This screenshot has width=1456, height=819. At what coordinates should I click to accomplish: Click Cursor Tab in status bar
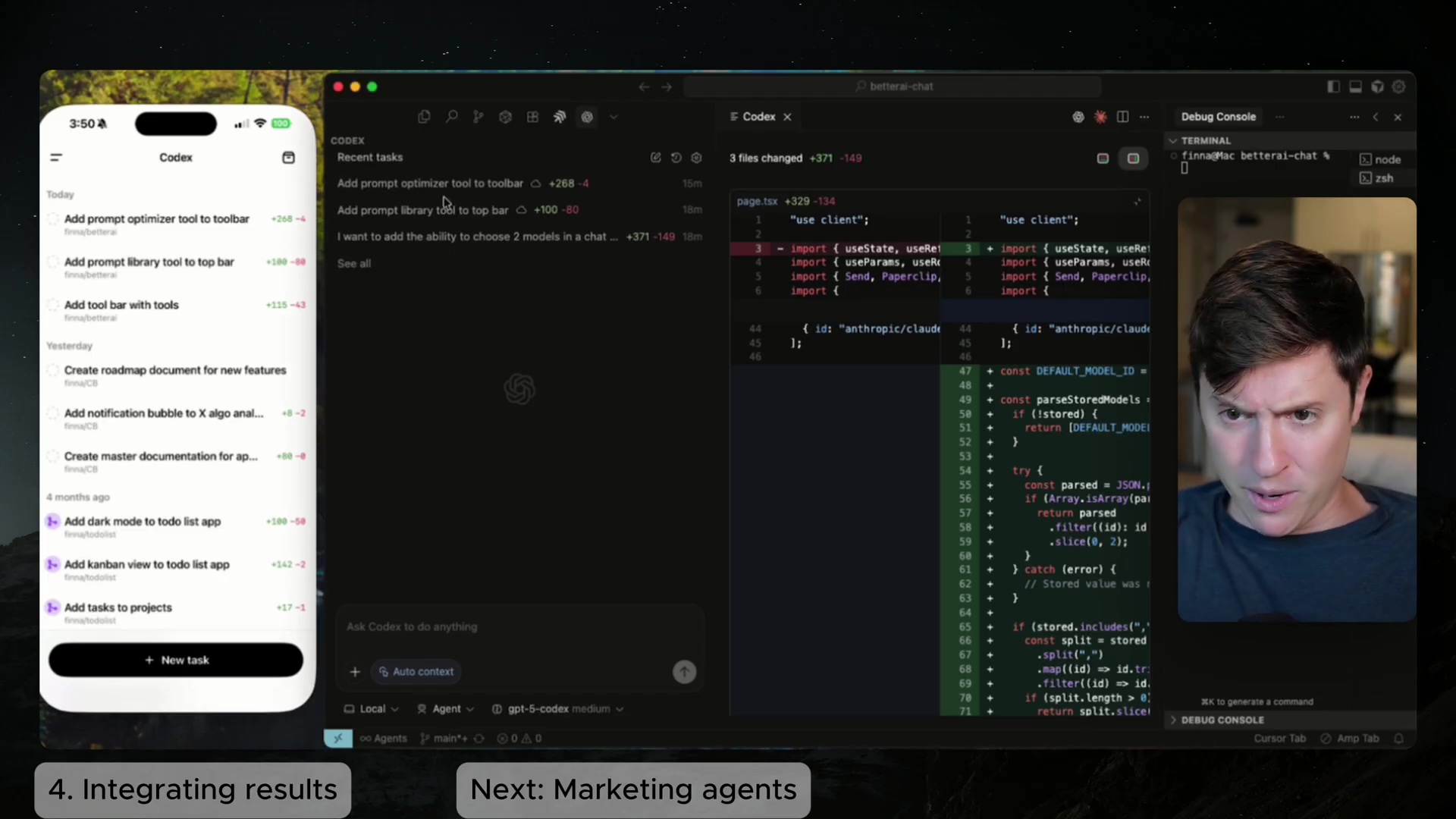[1279, 739]
